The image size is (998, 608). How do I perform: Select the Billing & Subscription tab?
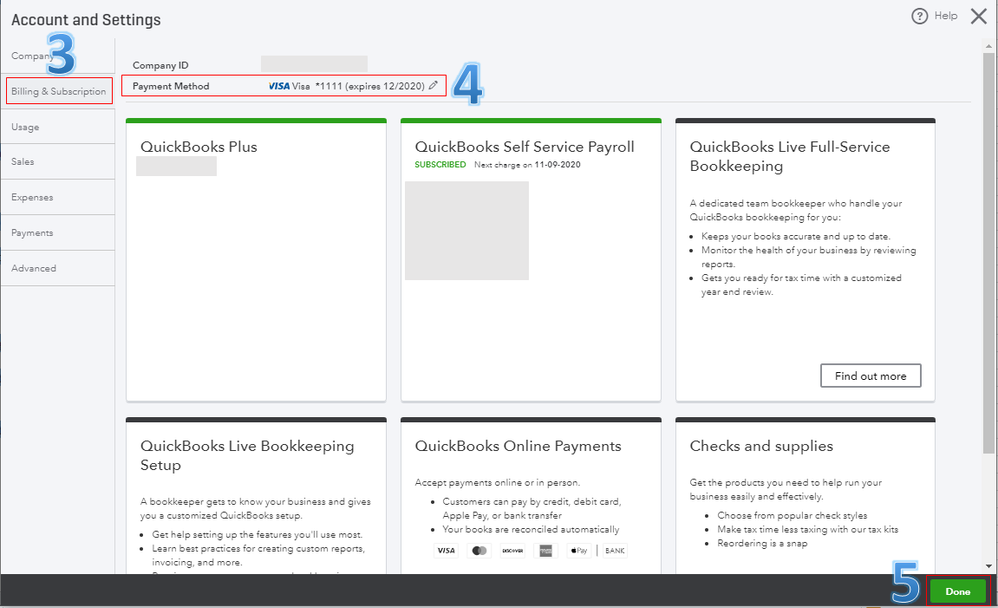tap(59, 91)
